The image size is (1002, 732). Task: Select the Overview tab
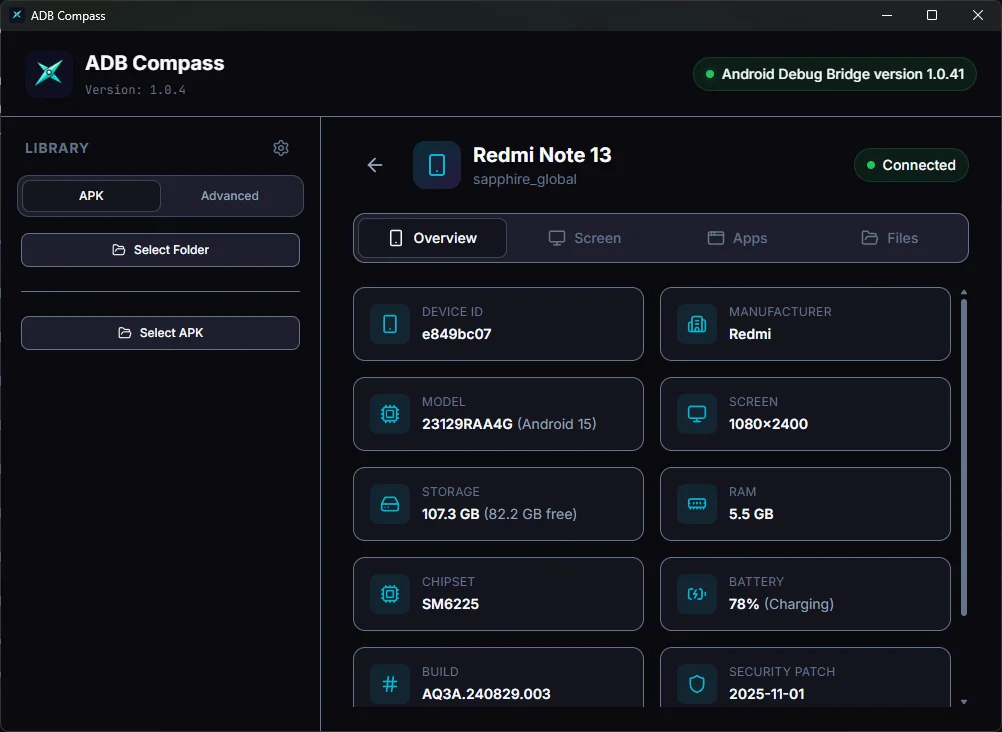(431, 238)
